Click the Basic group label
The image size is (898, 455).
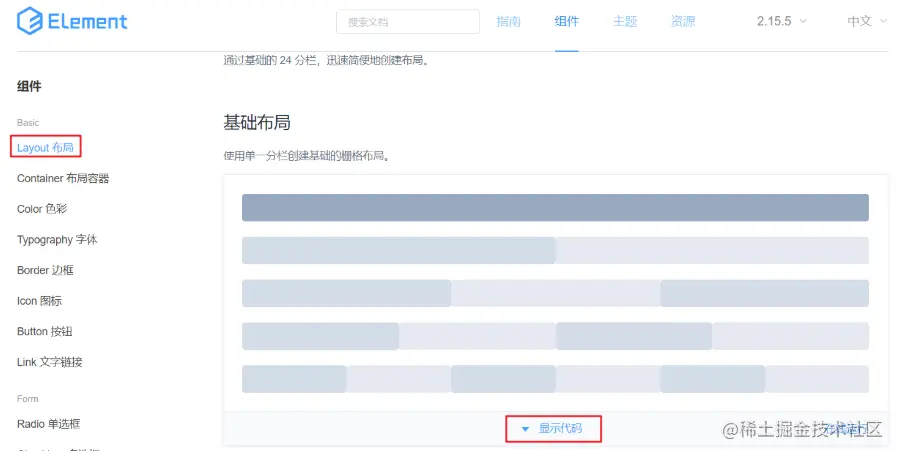coord(28,123)
